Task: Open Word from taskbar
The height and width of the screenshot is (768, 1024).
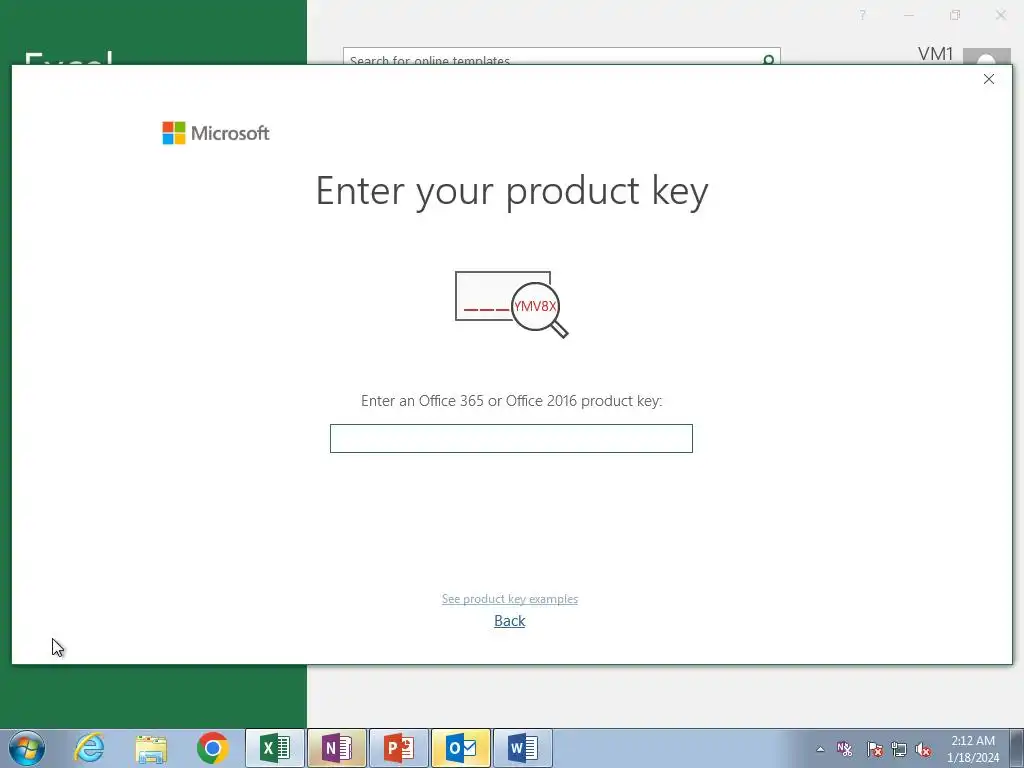Action: click(x=522, y=748)
